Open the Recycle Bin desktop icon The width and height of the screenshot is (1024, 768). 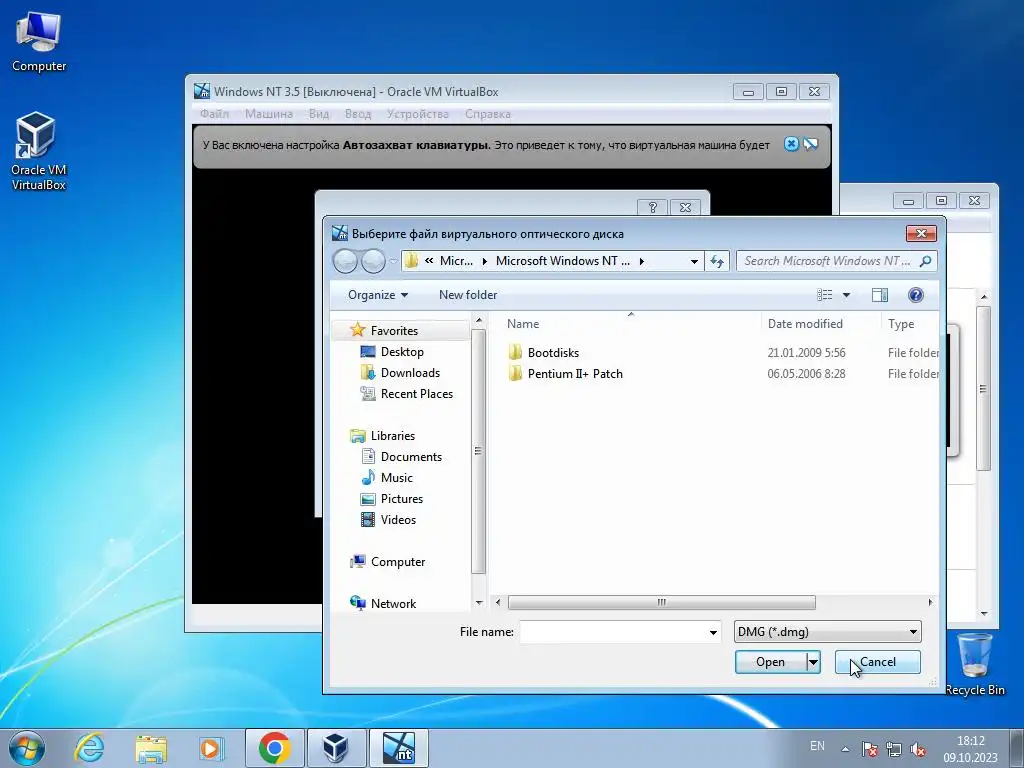click(974, 665)
